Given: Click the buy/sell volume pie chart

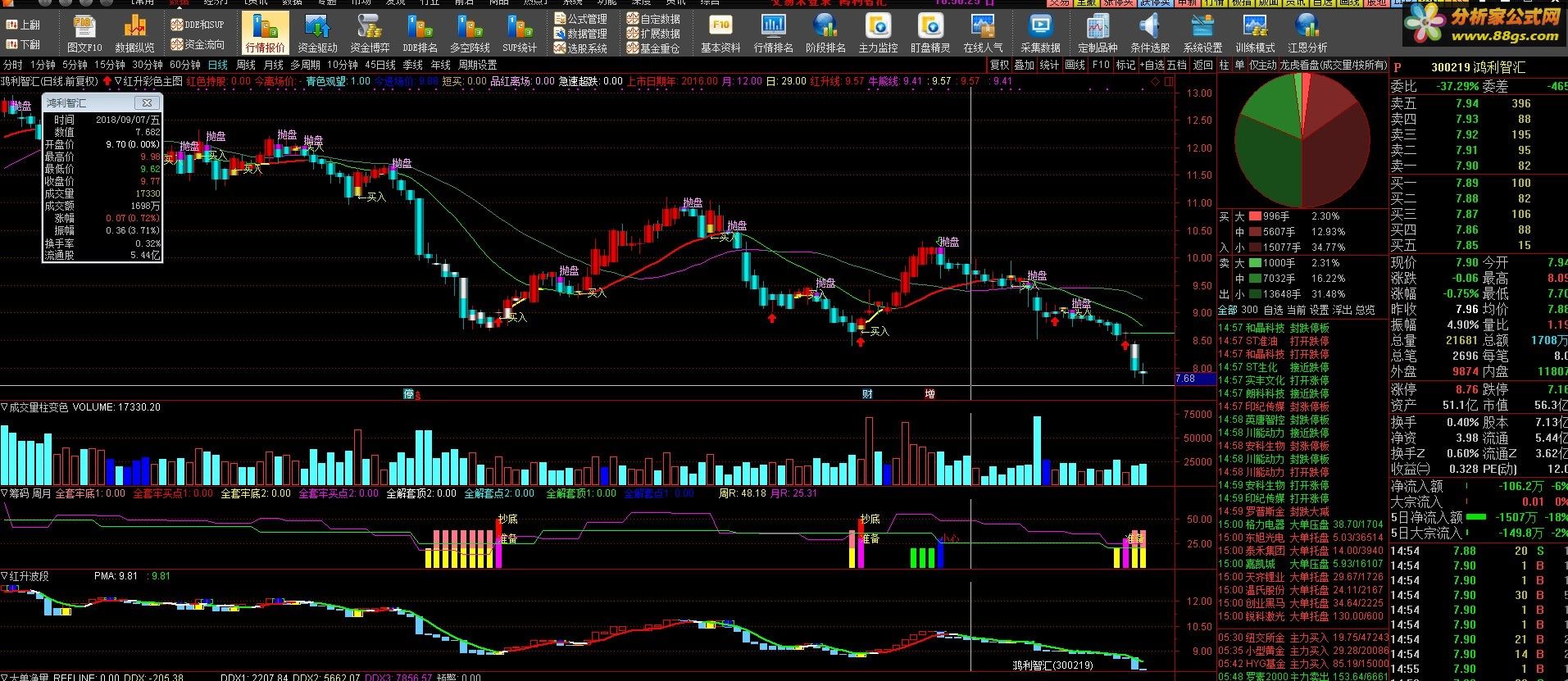Looking at the screenshot, I should tap(1302, 141).
